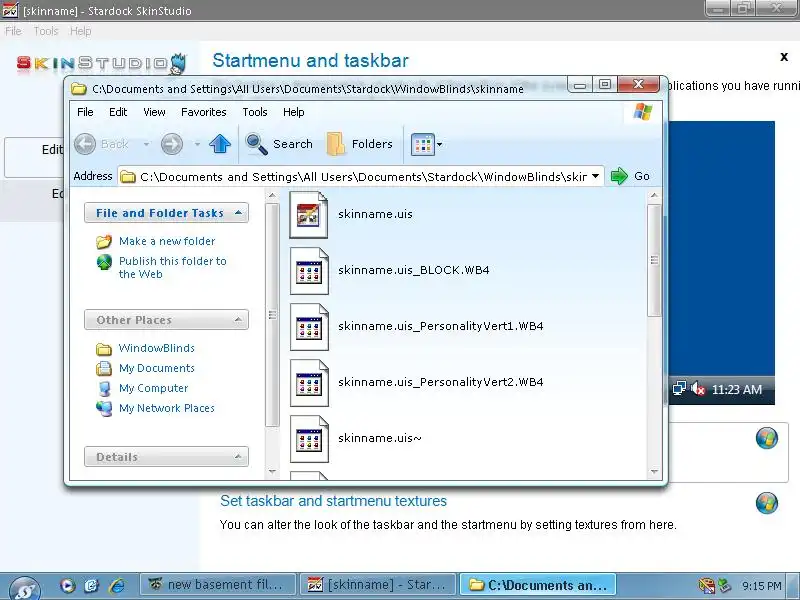
Task: Click the file list scroll-down arrow
Action: coord(654,472)
